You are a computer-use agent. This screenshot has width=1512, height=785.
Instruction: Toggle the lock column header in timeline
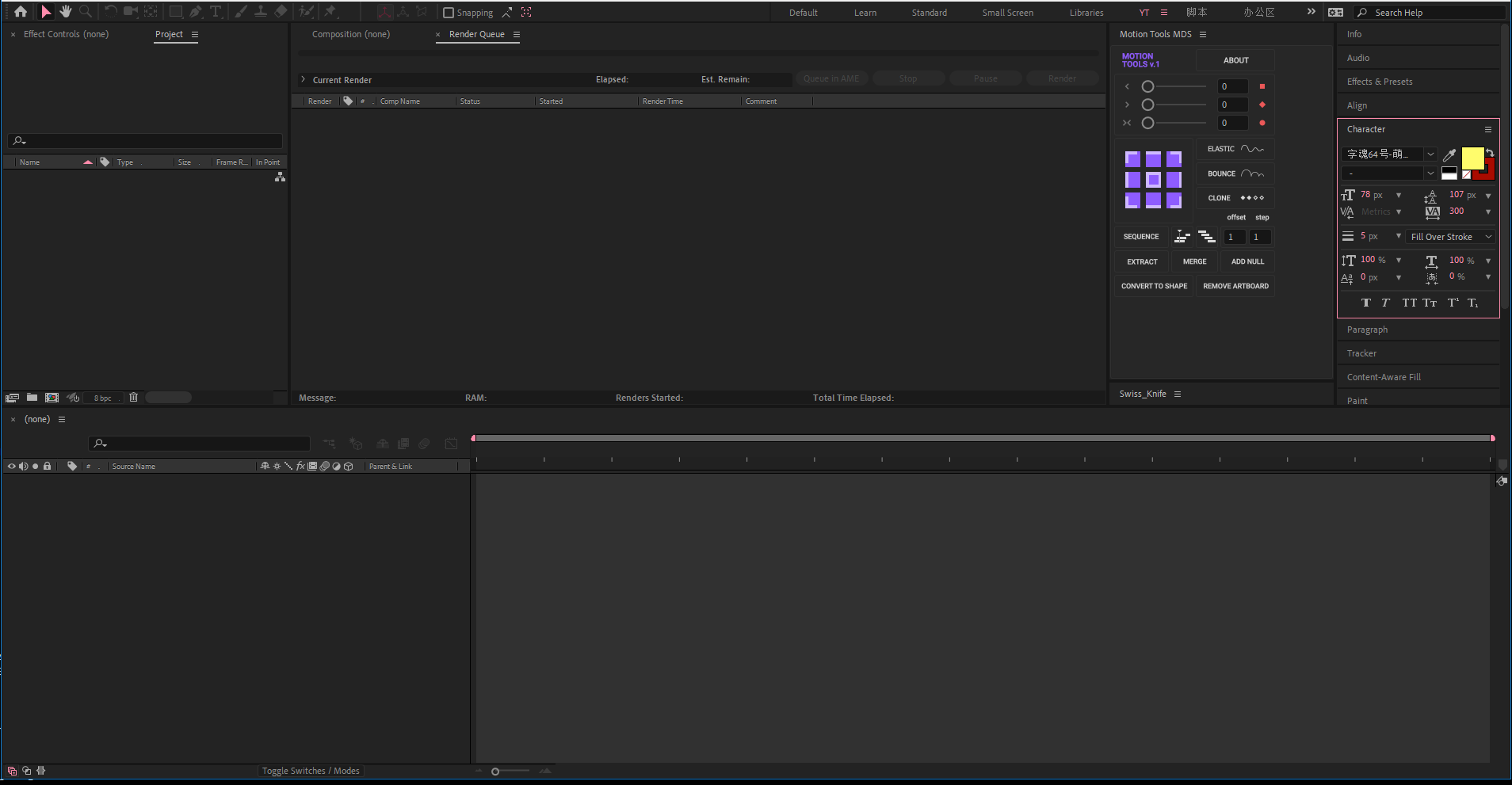point(48,467)
